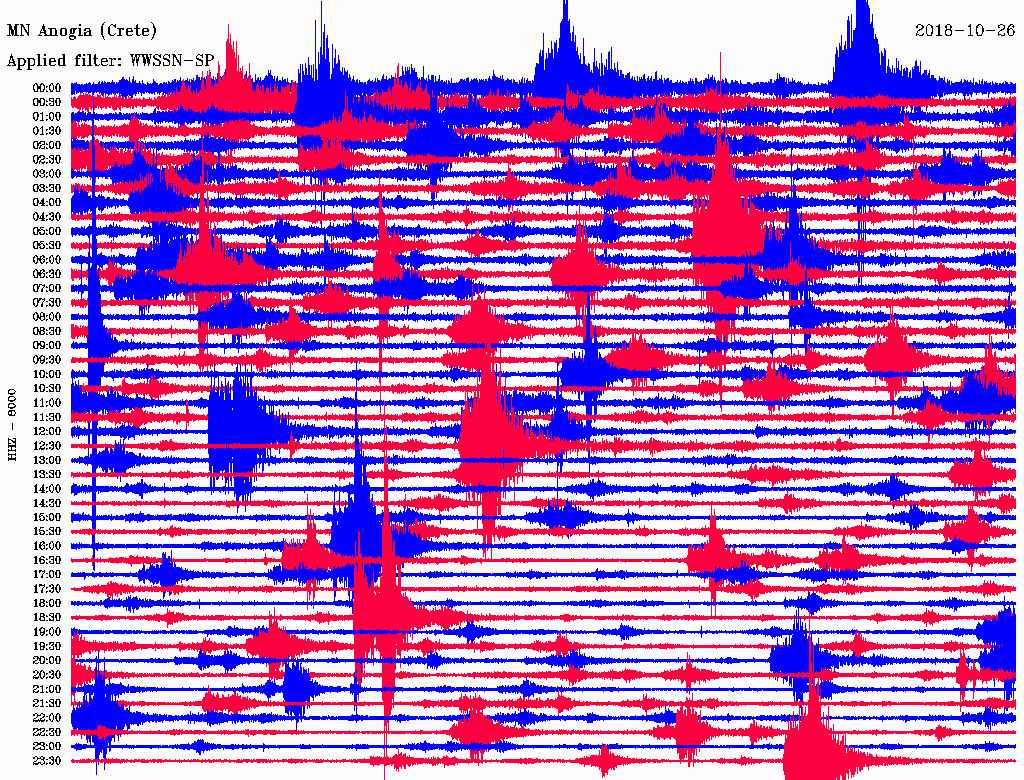Image resolution: width=1024 pixels, height=780 pixels.
Task: Select the 05:30 time label
Action: coord(47,246)
